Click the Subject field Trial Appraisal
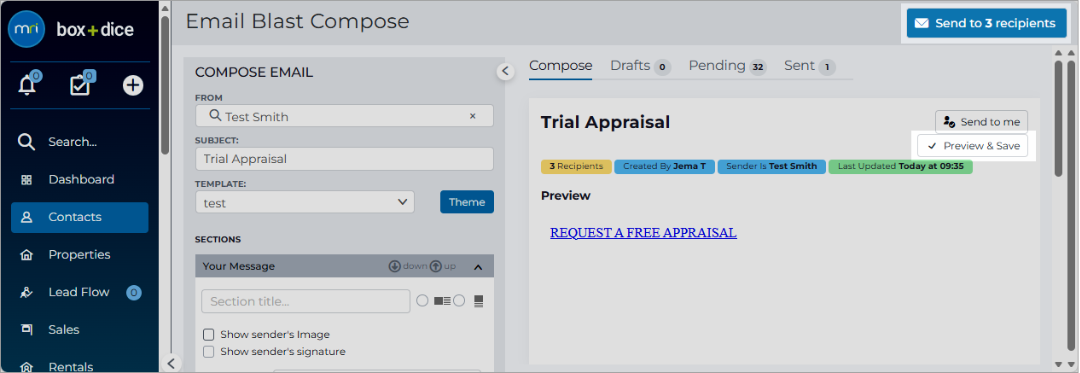1080x373 pixels. click(344, 159)
